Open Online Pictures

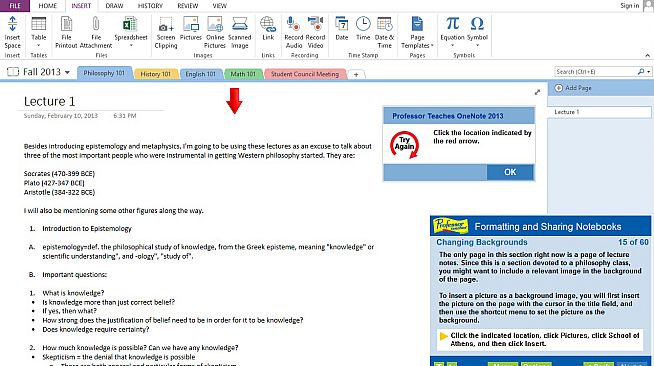(x=215, y=33)
